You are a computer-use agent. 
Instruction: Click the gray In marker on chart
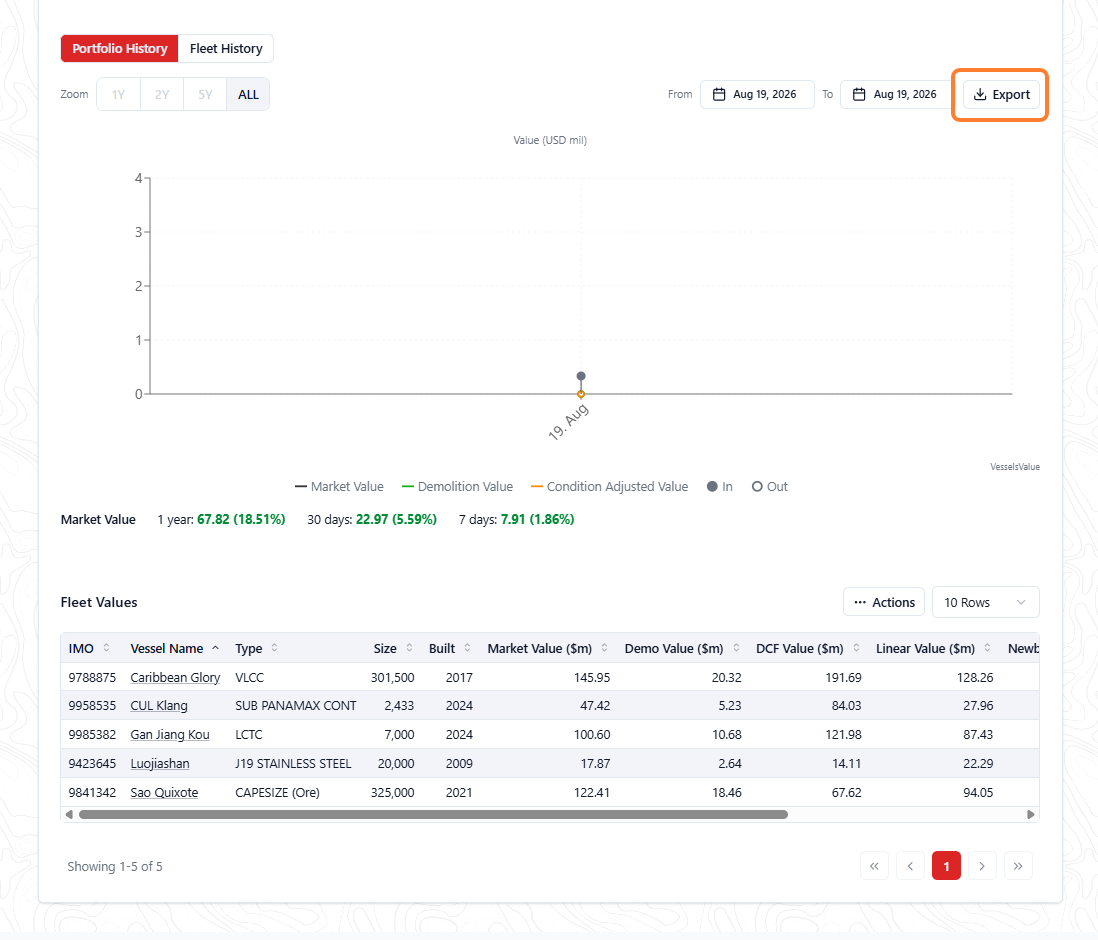[581, 376]
